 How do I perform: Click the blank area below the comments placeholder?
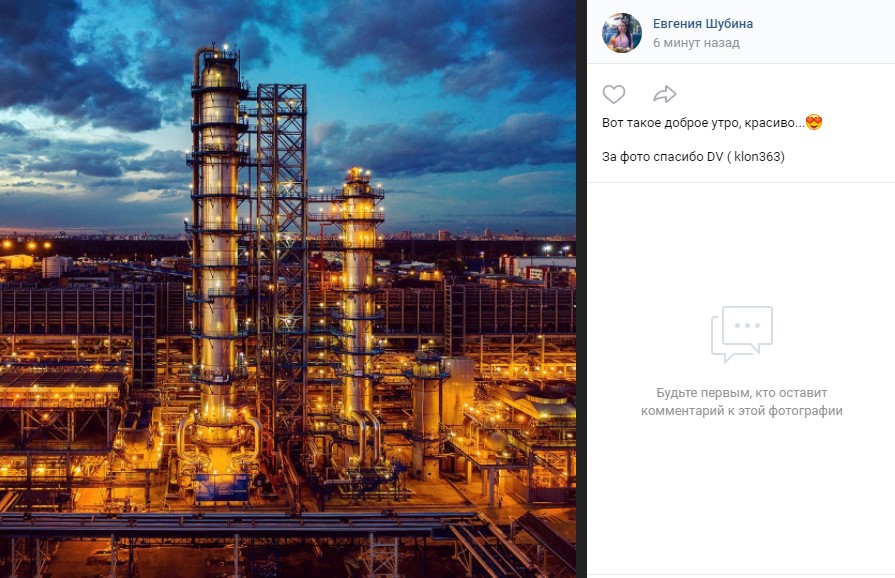[x=741, y=500]
